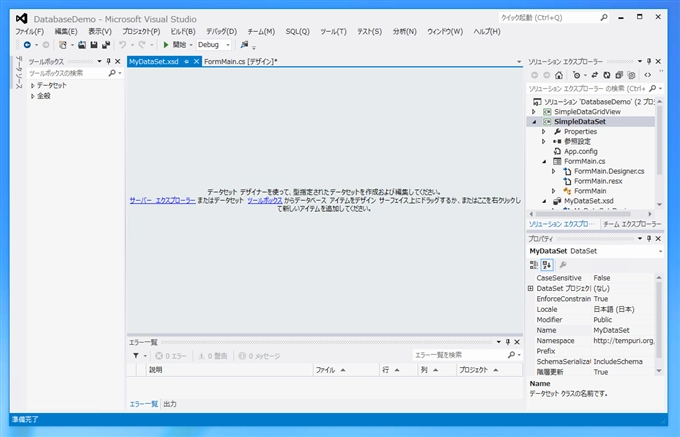
Task: Click the Alphabetical sort icon in Properties
Action: tap(547, 265)
